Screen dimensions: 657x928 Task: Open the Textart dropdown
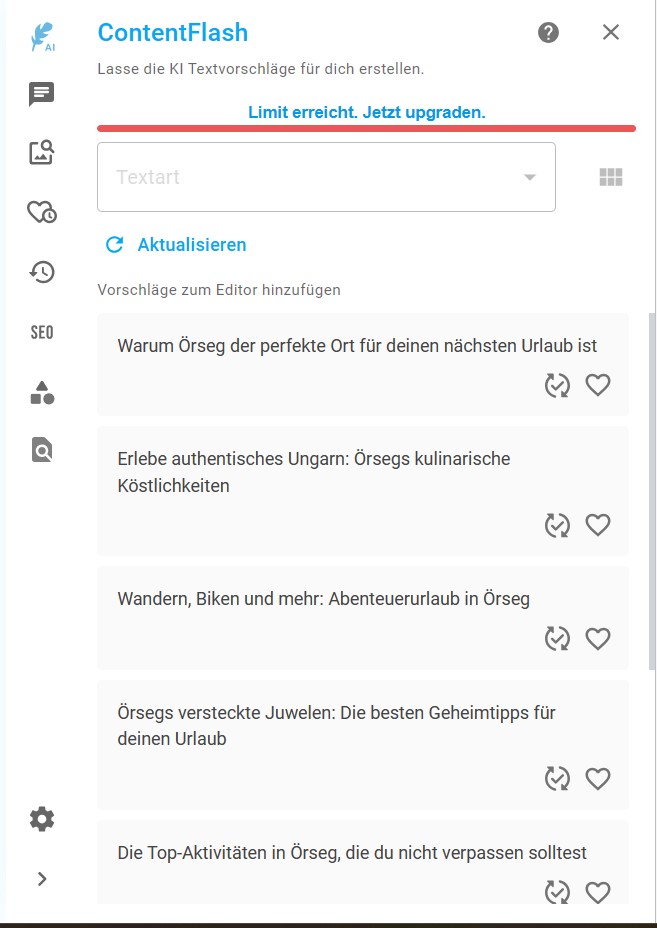coord(326,178)
